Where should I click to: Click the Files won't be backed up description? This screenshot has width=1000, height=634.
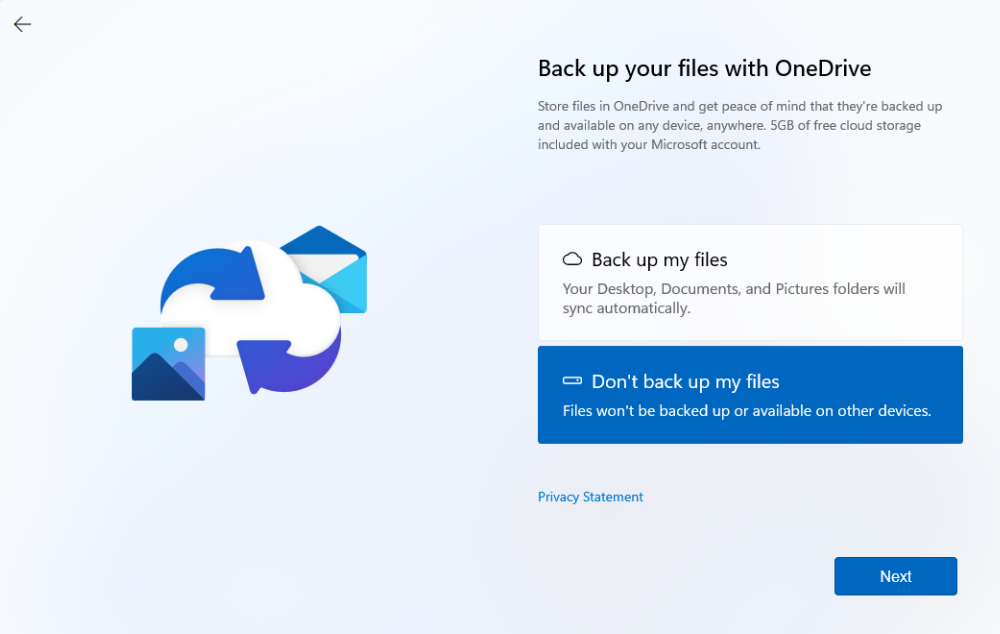pyautogui.click(x=746, y=411)
